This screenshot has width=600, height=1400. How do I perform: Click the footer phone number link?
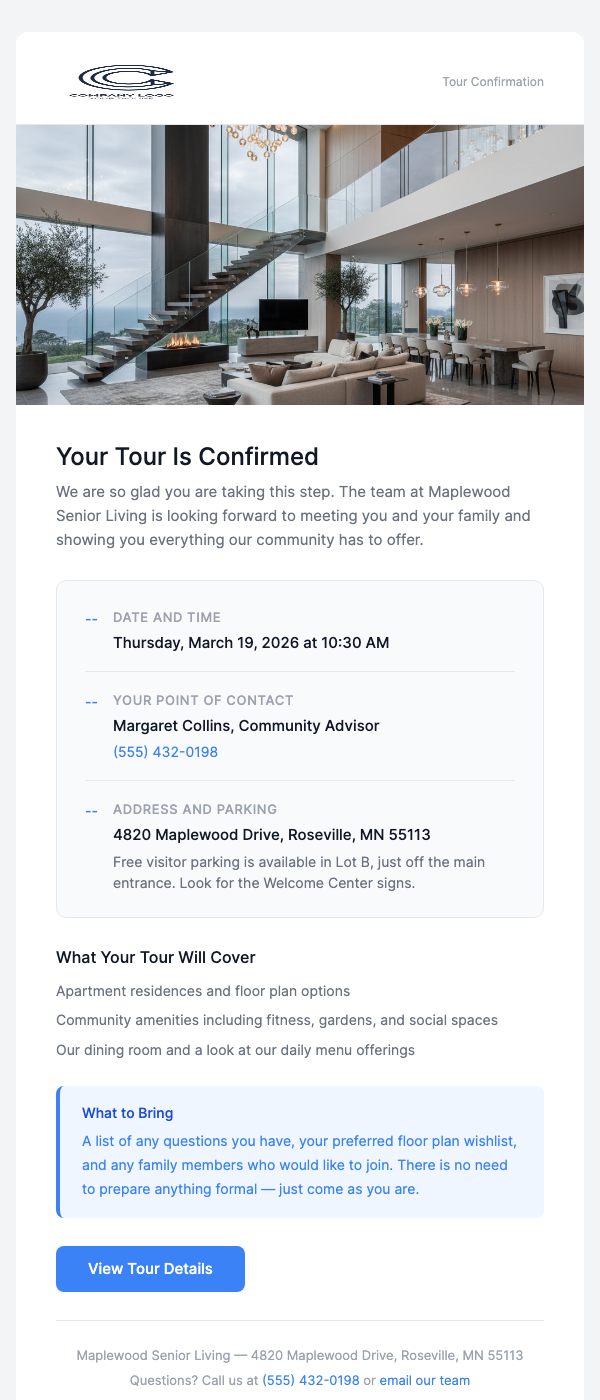point(309,1380)
